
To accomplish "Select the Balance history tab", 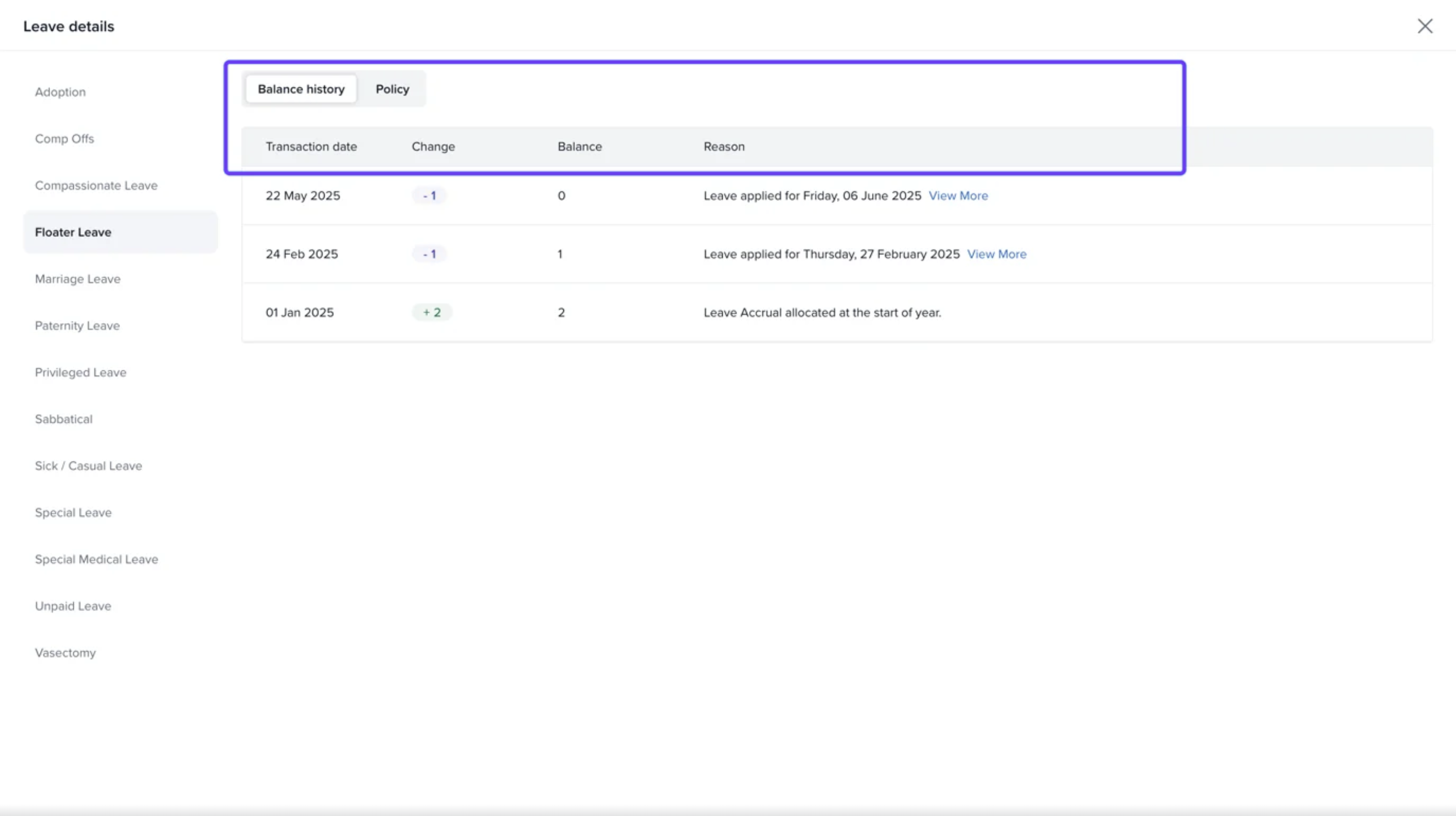I will [x=301, y=90].
